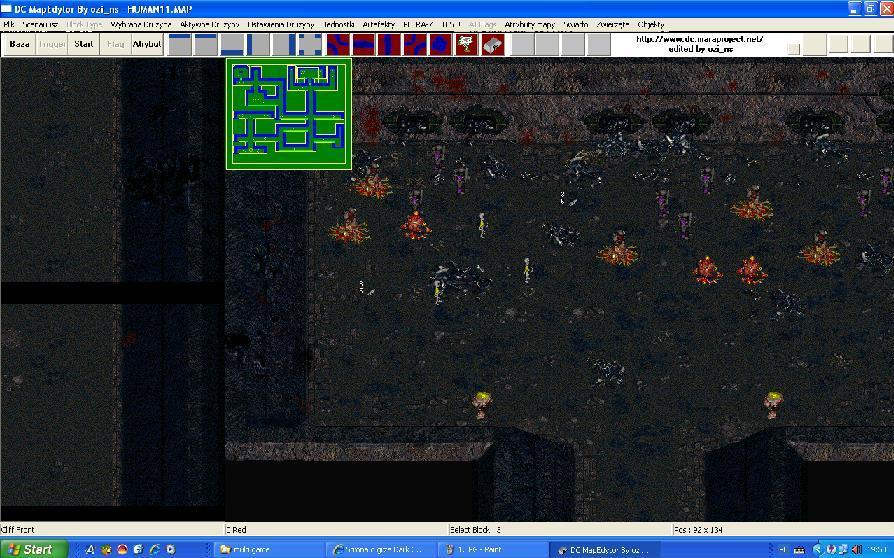This screenshot has width=894, height=558.
Task: Pick the red tile with round blue blob
Action: [x=441, y=44]
